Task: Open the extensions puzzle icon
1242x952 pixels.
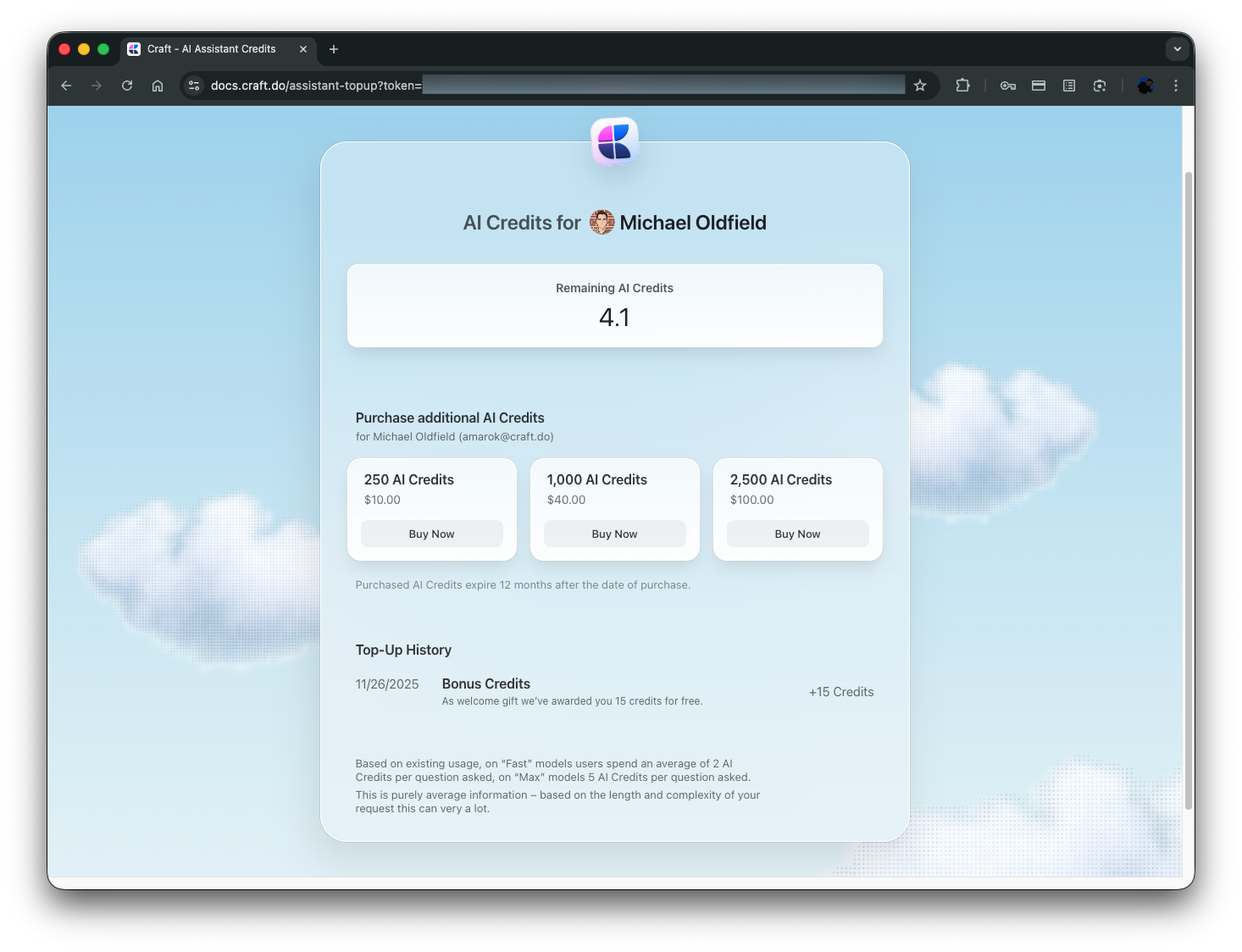Action: (x=962, y=86)
